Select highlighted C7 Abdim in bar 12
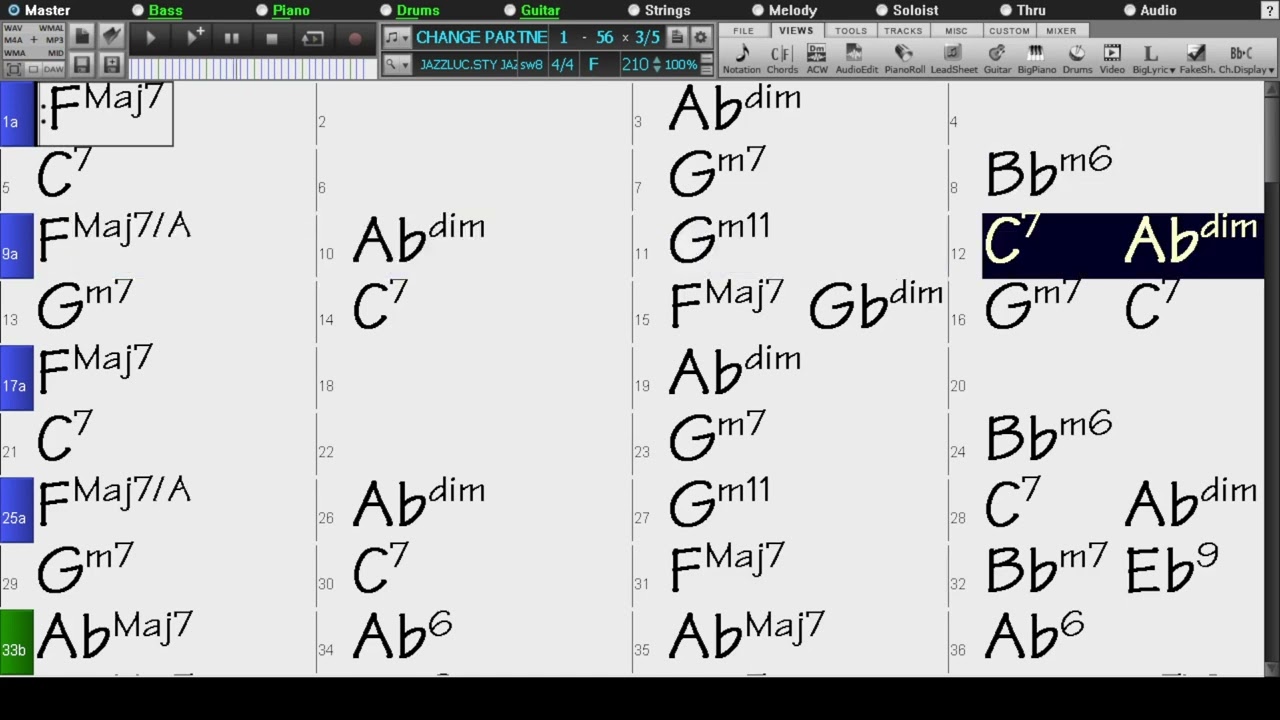Screen dimensions: 1280x720 tap(1122, 246)
